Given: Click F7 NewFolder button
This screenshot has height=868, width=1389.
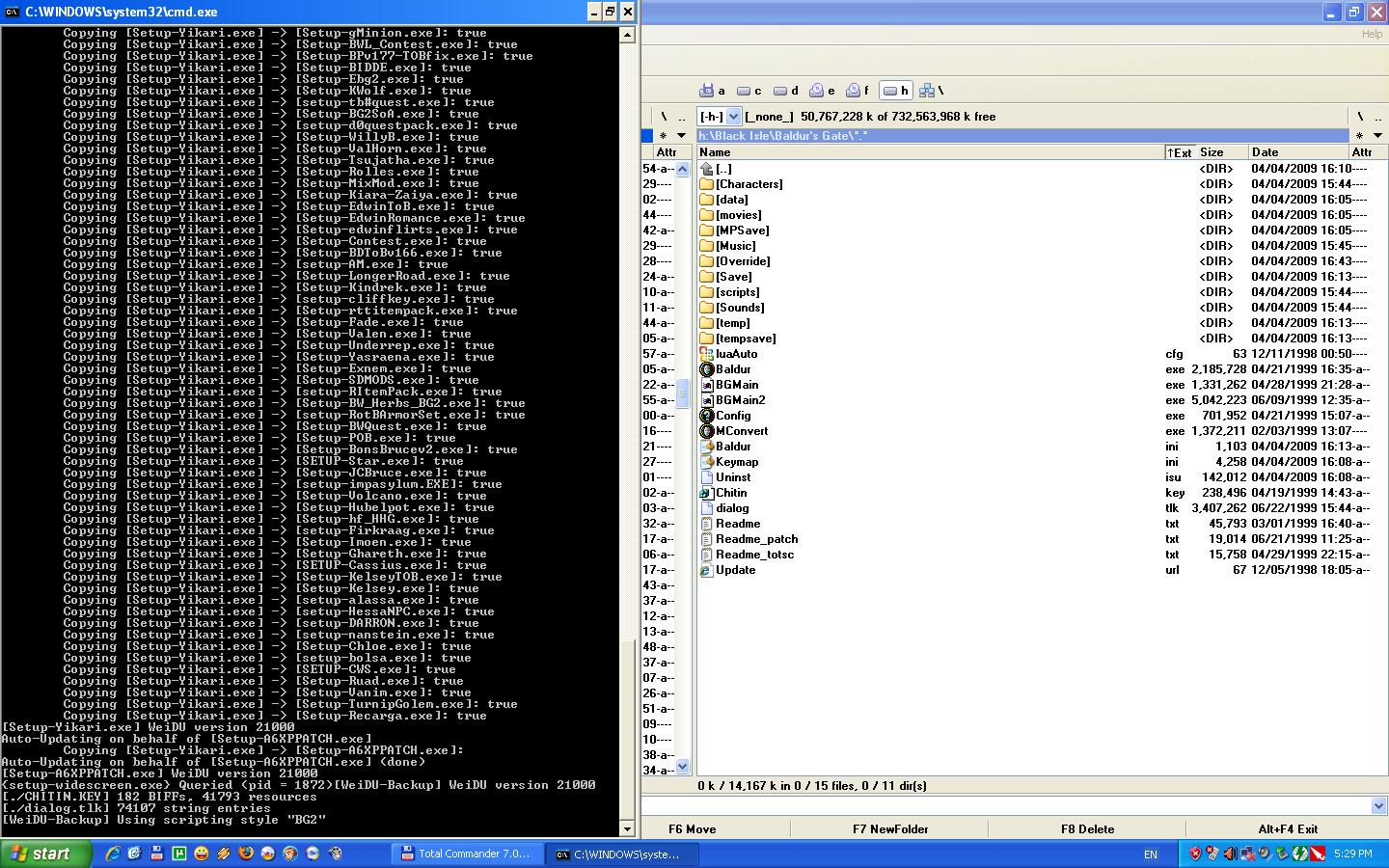Looking at the screenshot, I should pos(890,828).
